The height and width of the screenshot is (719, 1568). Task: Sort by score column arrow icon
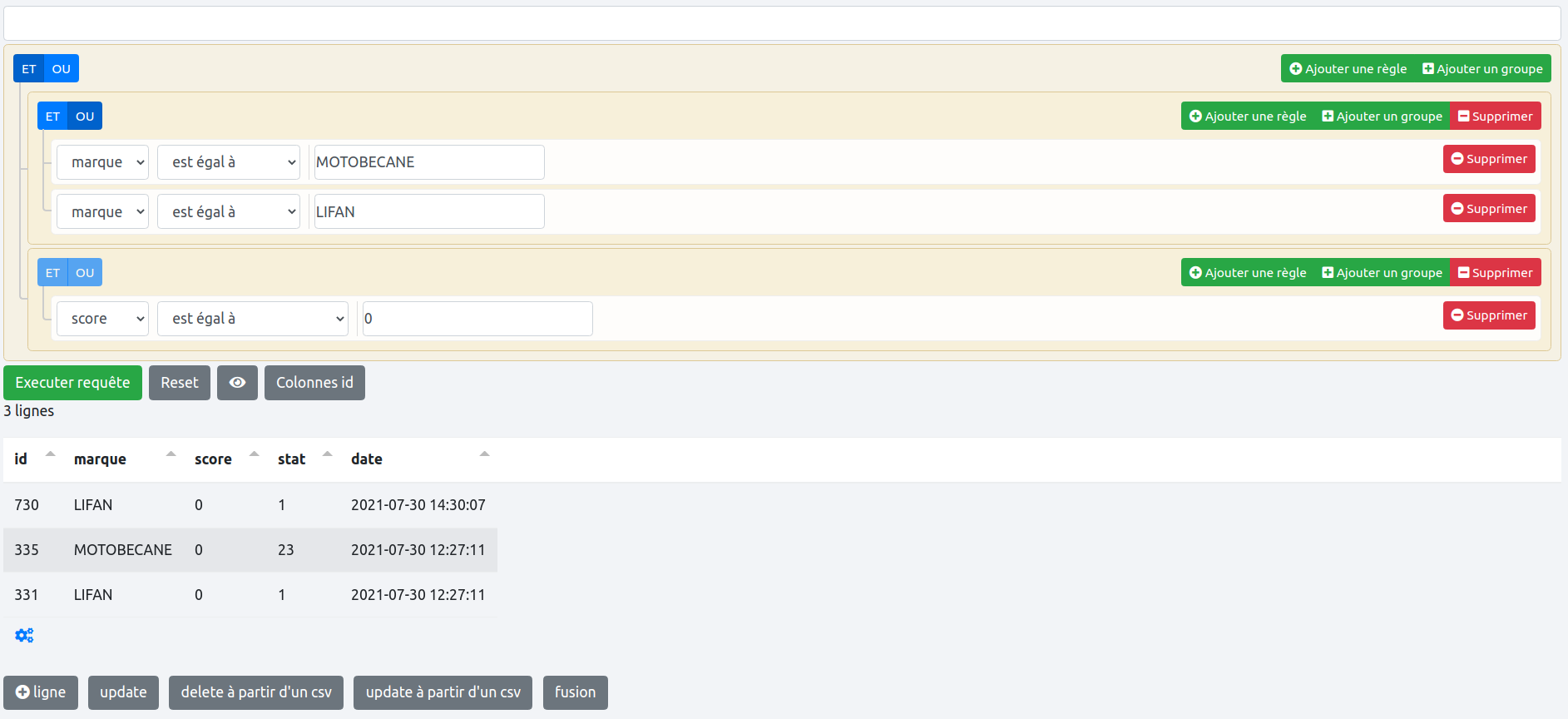[x=254, y=454]
